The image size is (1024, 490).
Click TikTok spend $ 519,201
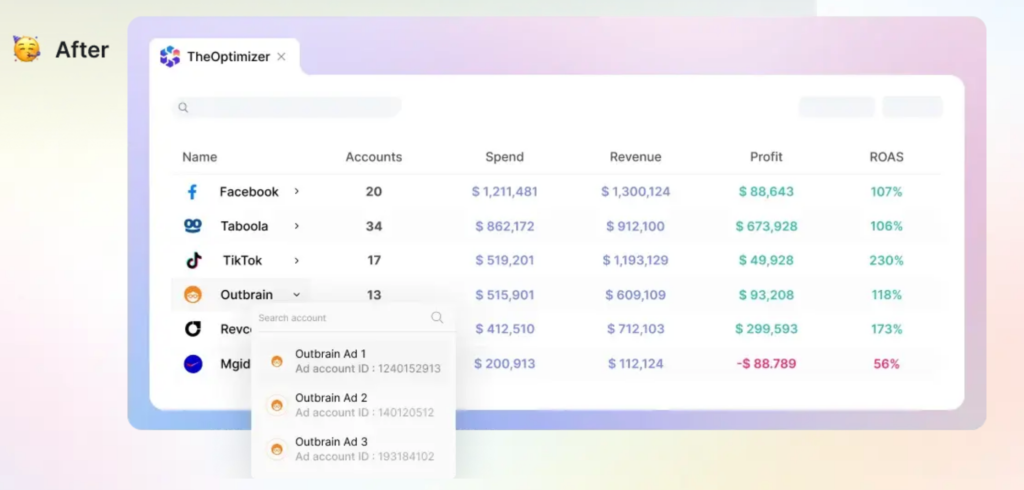[505, 261]
